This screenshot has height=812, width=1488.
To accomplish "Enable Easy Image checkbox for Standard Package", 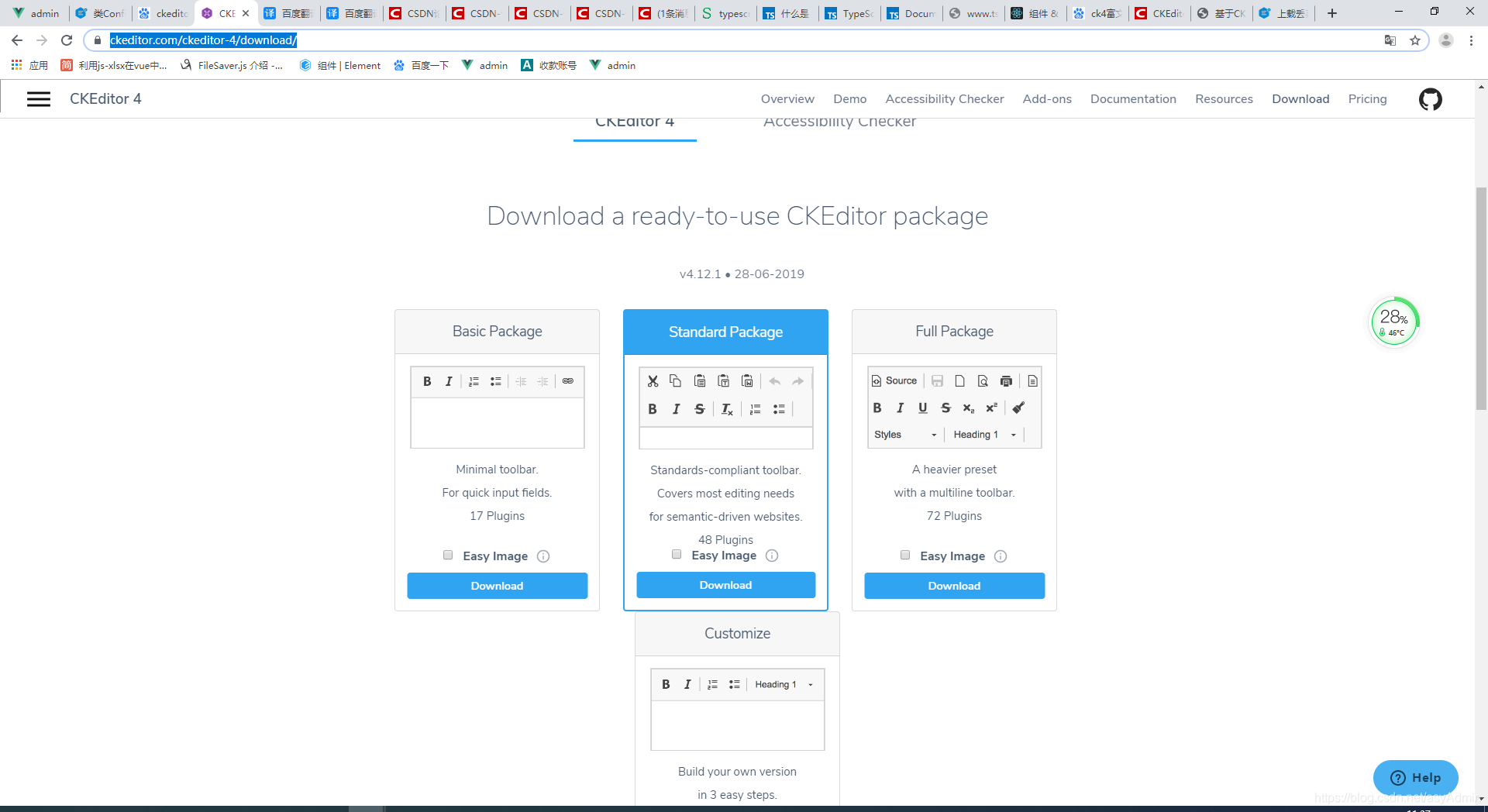I will tap(677, 554).
